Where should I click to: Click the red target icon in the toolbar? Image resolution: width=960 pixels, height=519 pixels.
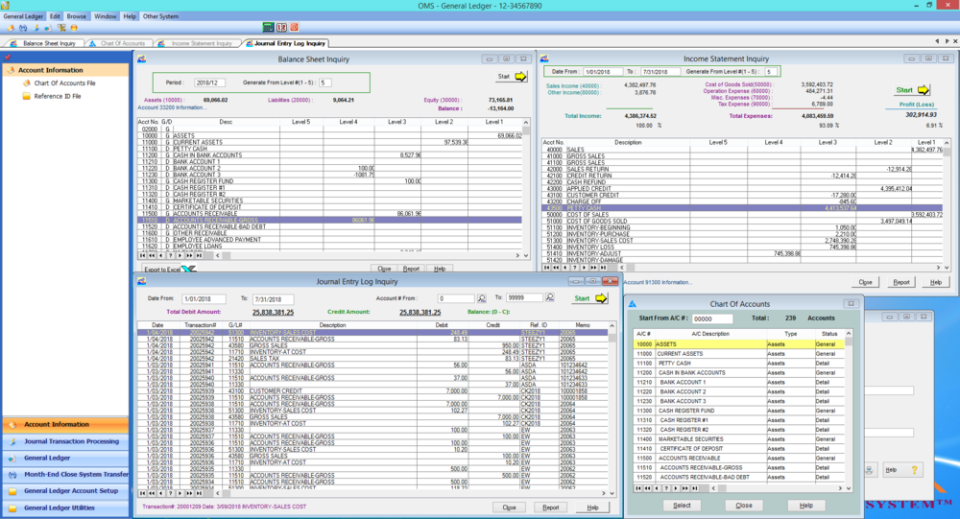point(294,28)
